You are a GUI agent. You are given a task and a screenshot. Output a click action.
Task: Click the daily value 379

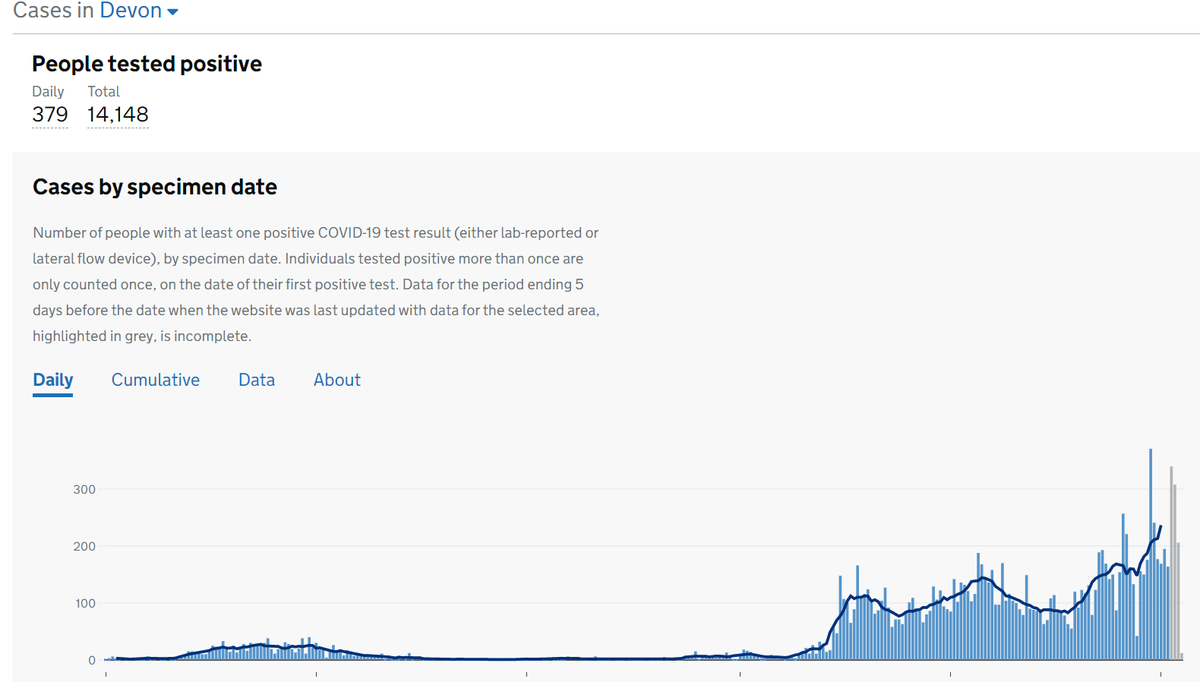tap(50, 115)
